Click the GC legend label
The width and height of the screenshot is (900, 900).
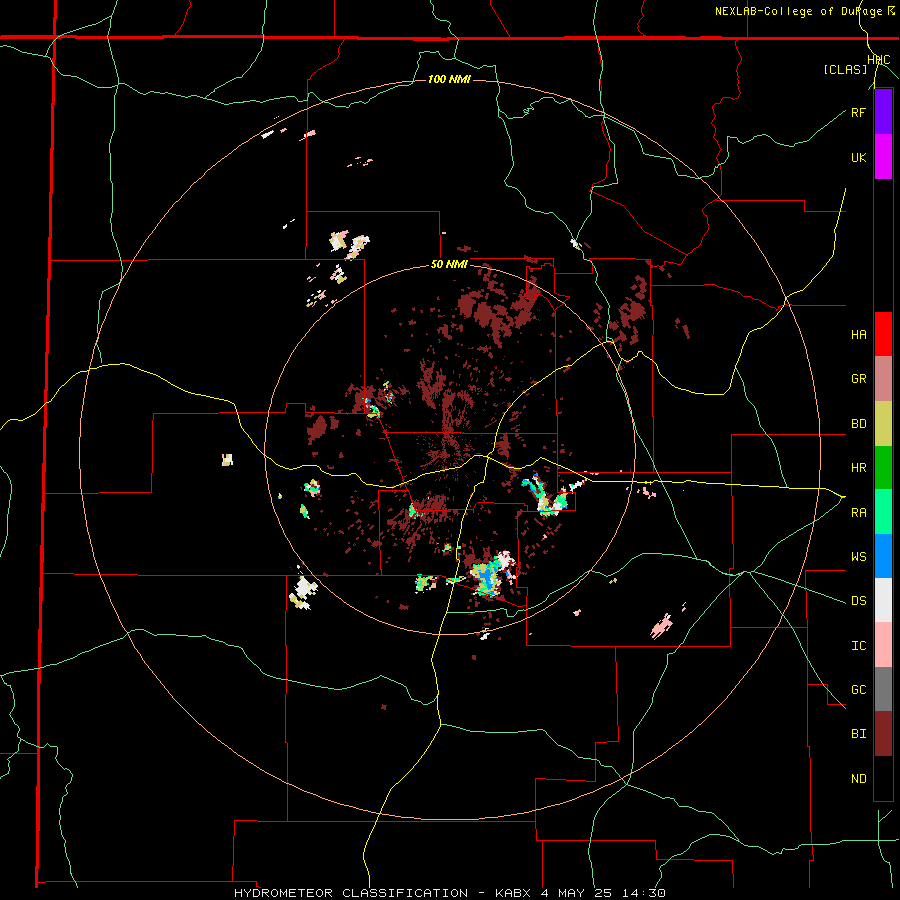[858, 690]
